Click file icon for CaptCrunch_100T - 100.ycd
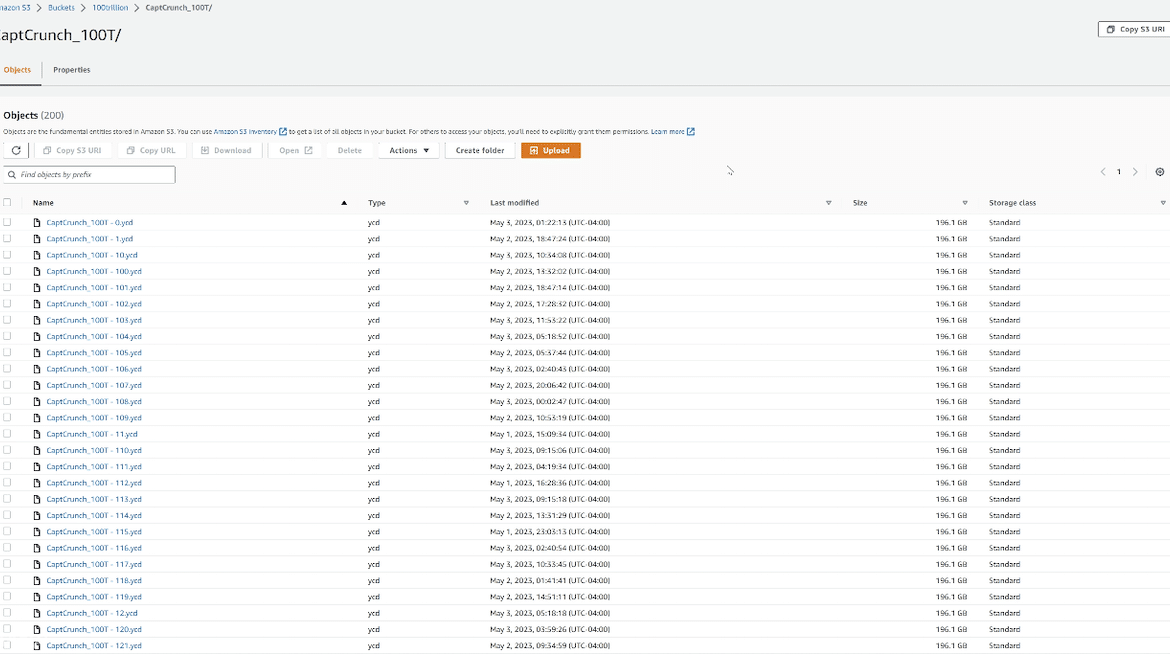The image size is (1170, 654). (37, 272)
